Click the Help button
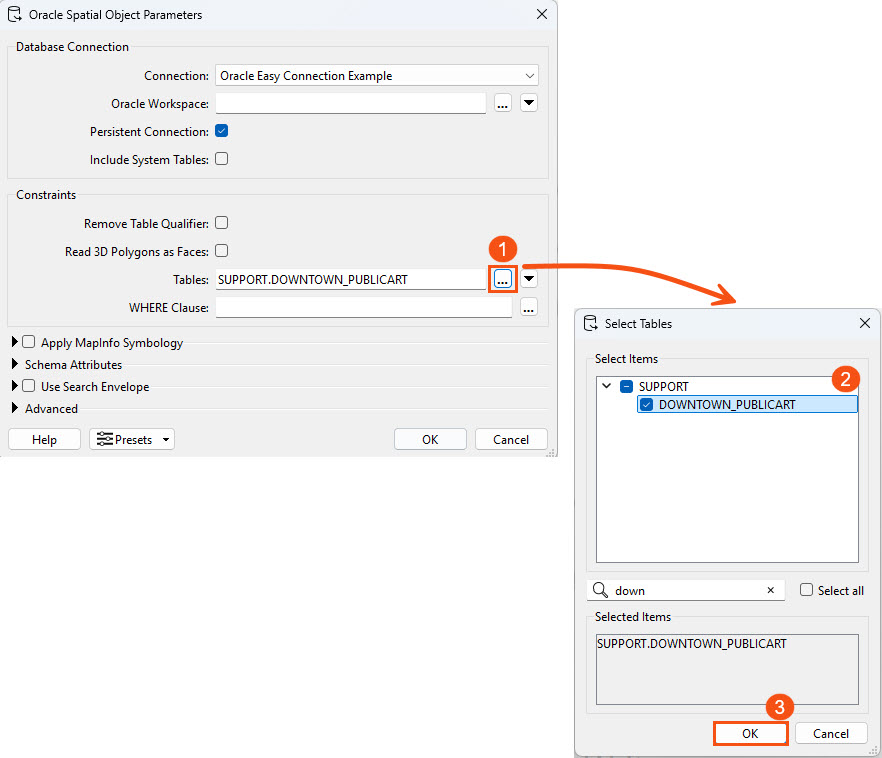This screenshot has height=758, width=882. pos(44,438)
